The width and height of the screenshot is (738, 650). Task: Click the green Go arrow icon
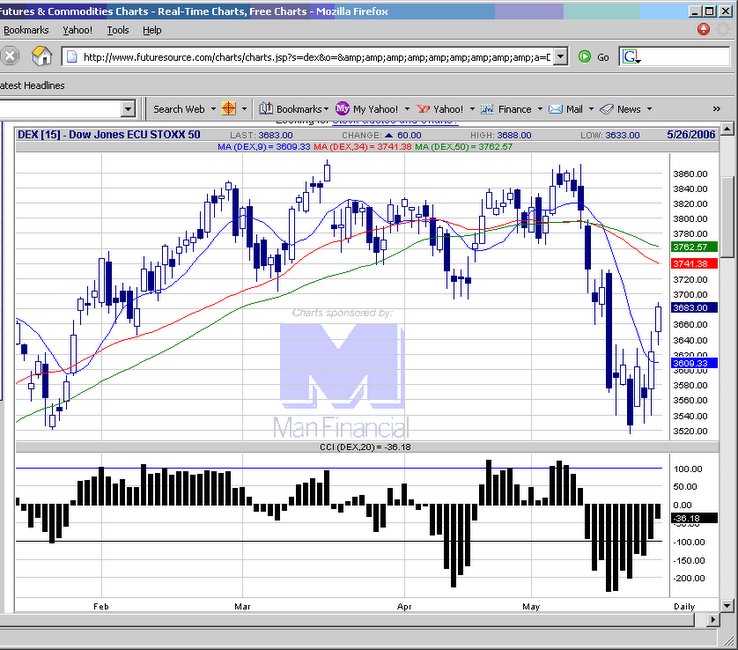click(584, 56)
